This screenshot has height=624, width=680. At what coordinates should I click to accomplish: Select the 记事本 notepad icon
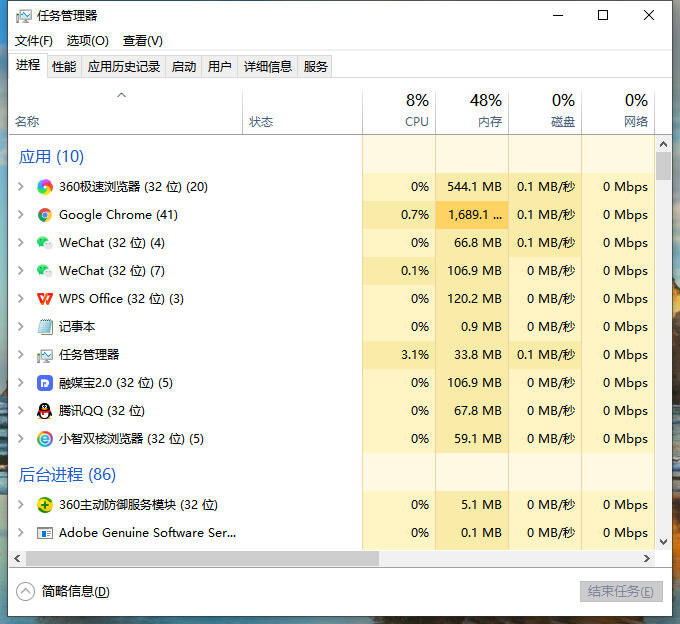[45, 327]
